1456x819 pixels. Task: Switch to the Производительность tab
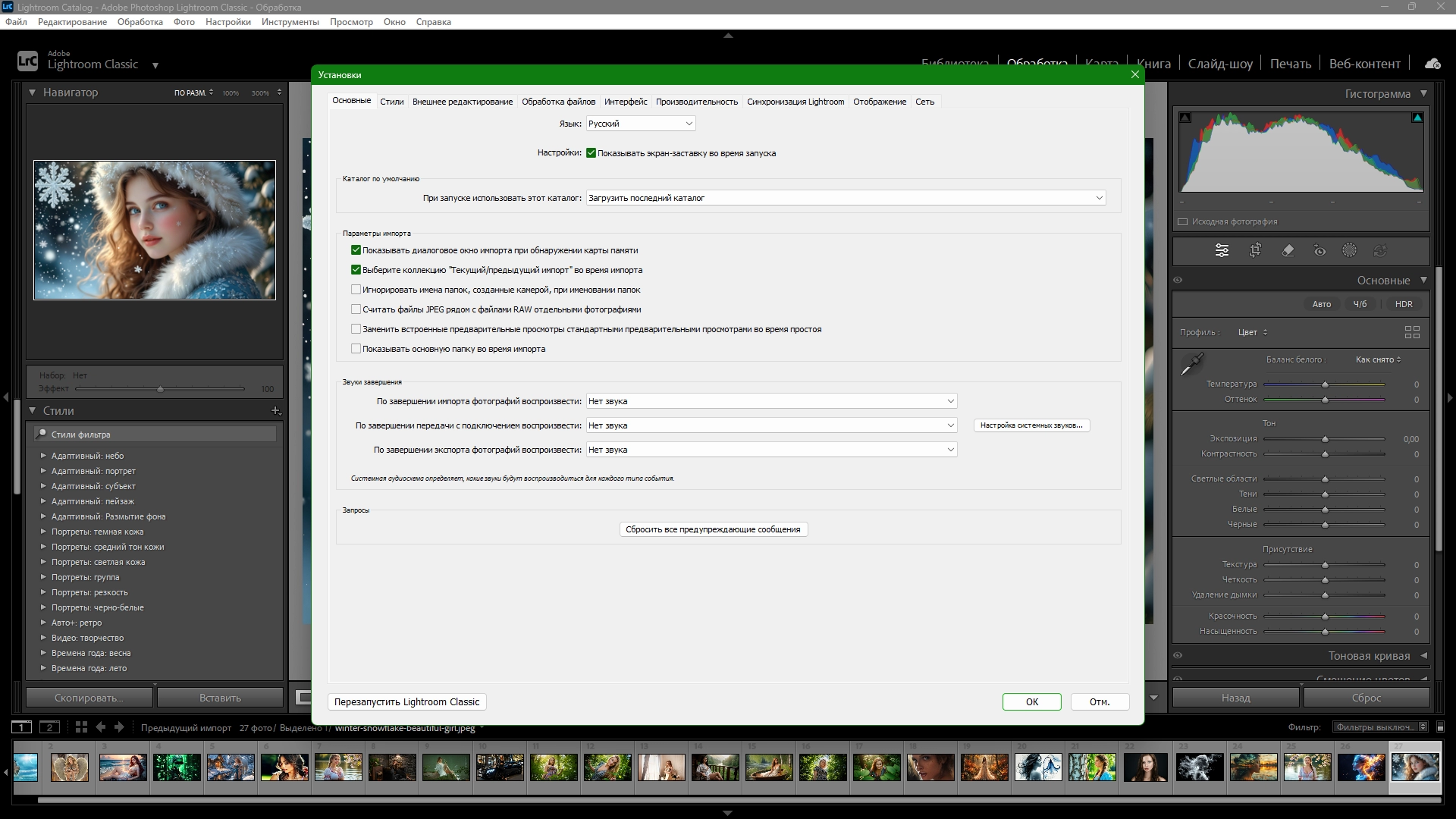pyautogui.click(x=696, y=102)
